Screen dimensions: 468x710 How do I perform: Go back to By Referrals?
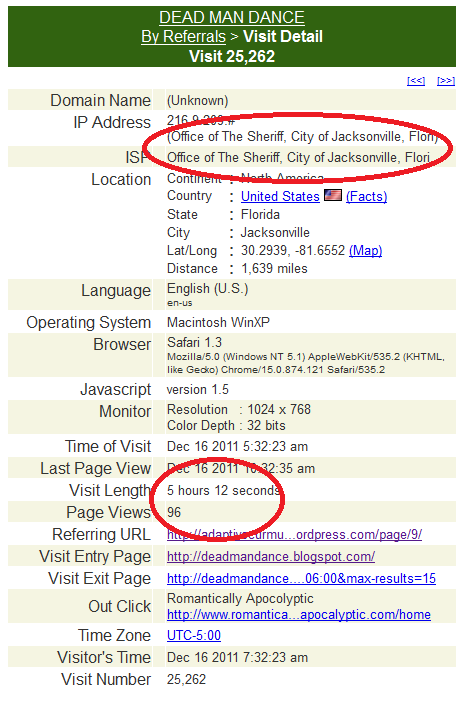pos(183,37)
